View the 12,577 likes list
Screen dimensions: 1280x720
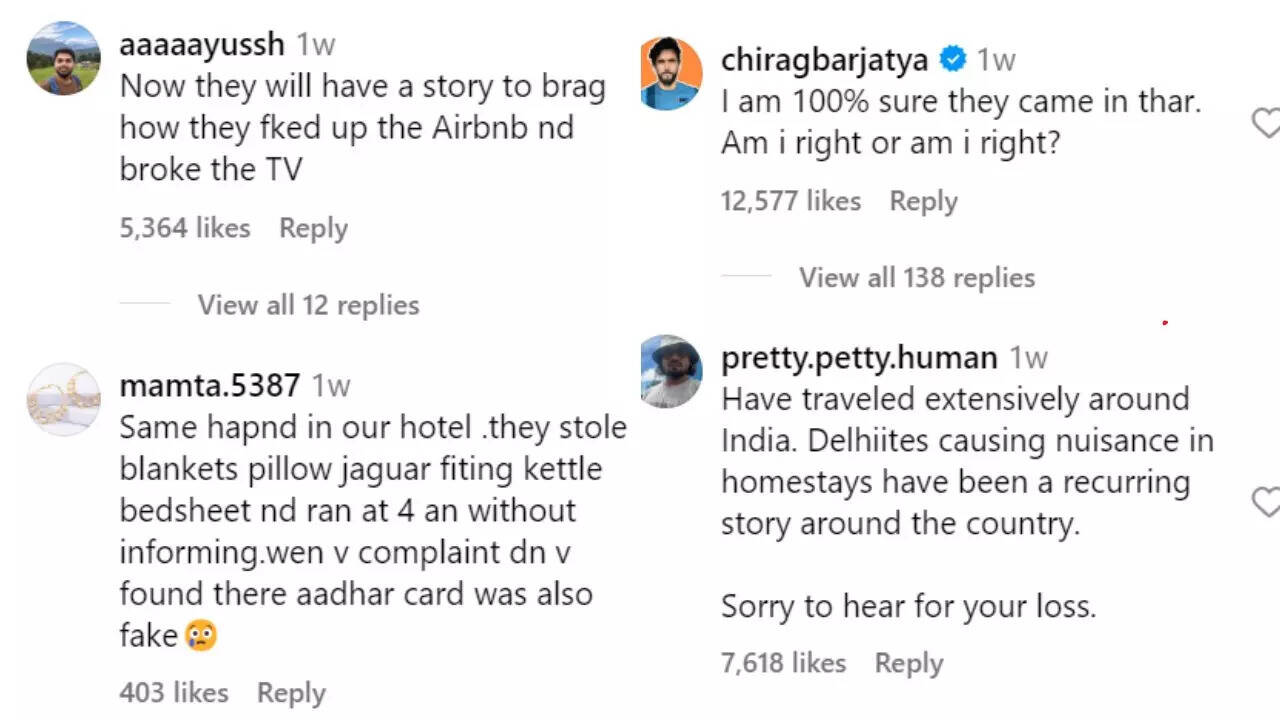click(790, 201)
